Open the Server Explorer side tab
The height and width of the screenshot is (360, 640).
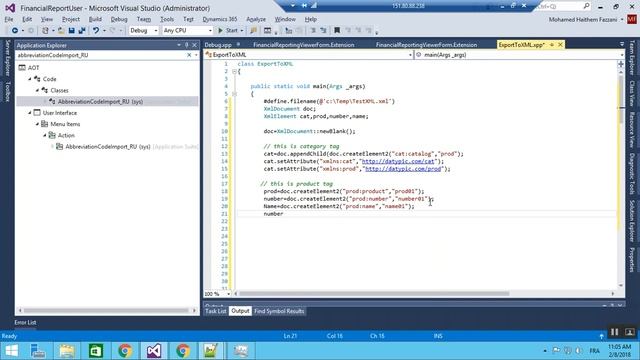[x=7, y=58]
